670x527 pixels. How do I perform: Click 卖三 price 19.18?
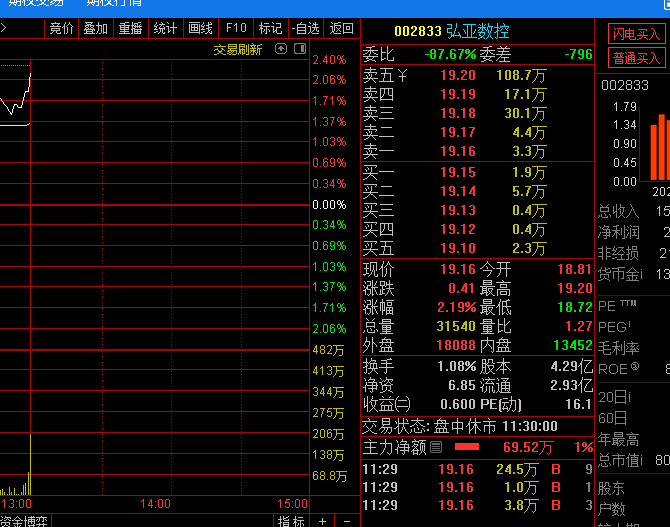point(458,113)
